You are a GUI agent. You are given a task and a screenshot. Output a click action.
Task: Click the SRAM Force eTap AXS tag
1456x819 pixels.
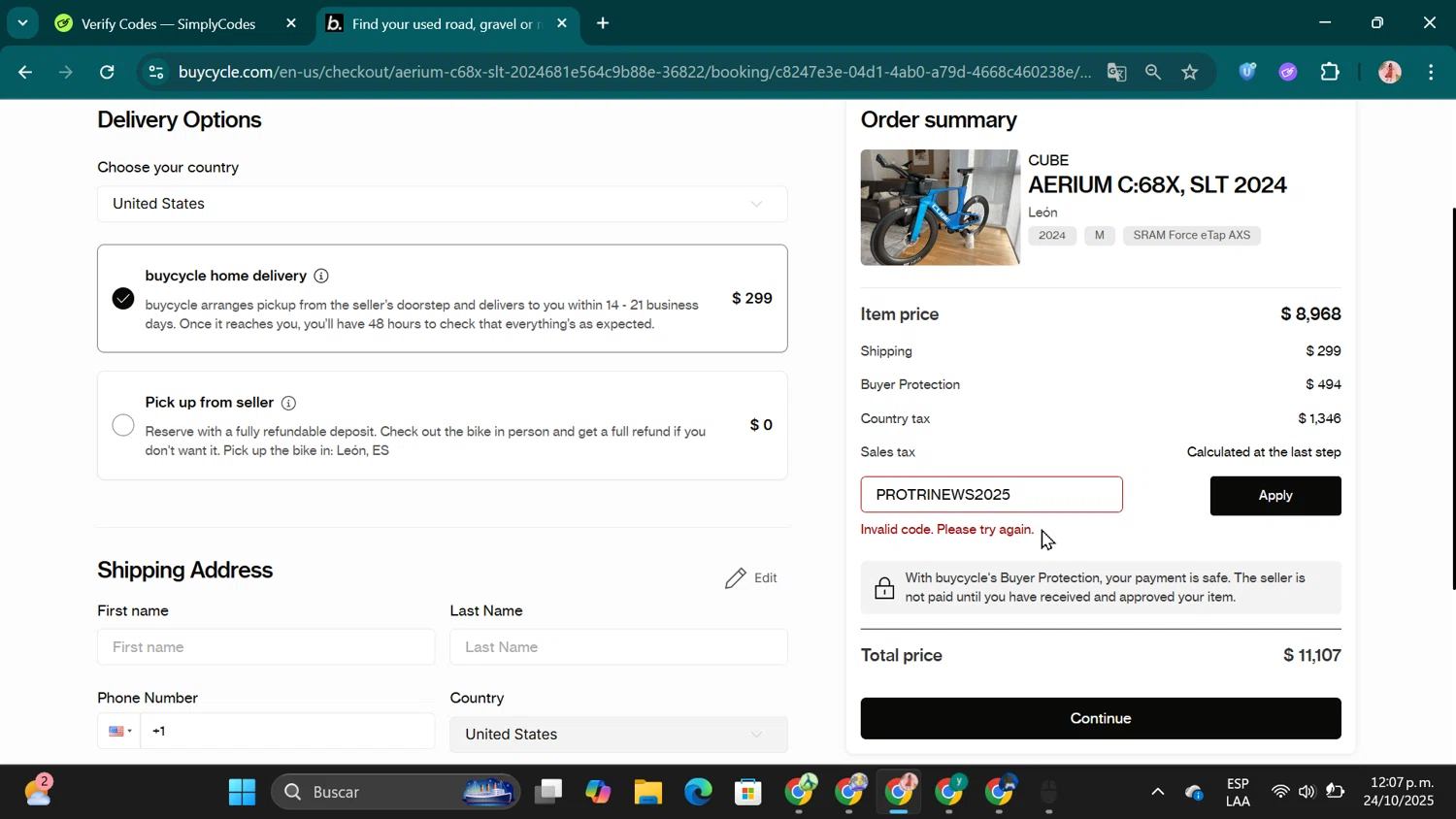point(1192,236)
